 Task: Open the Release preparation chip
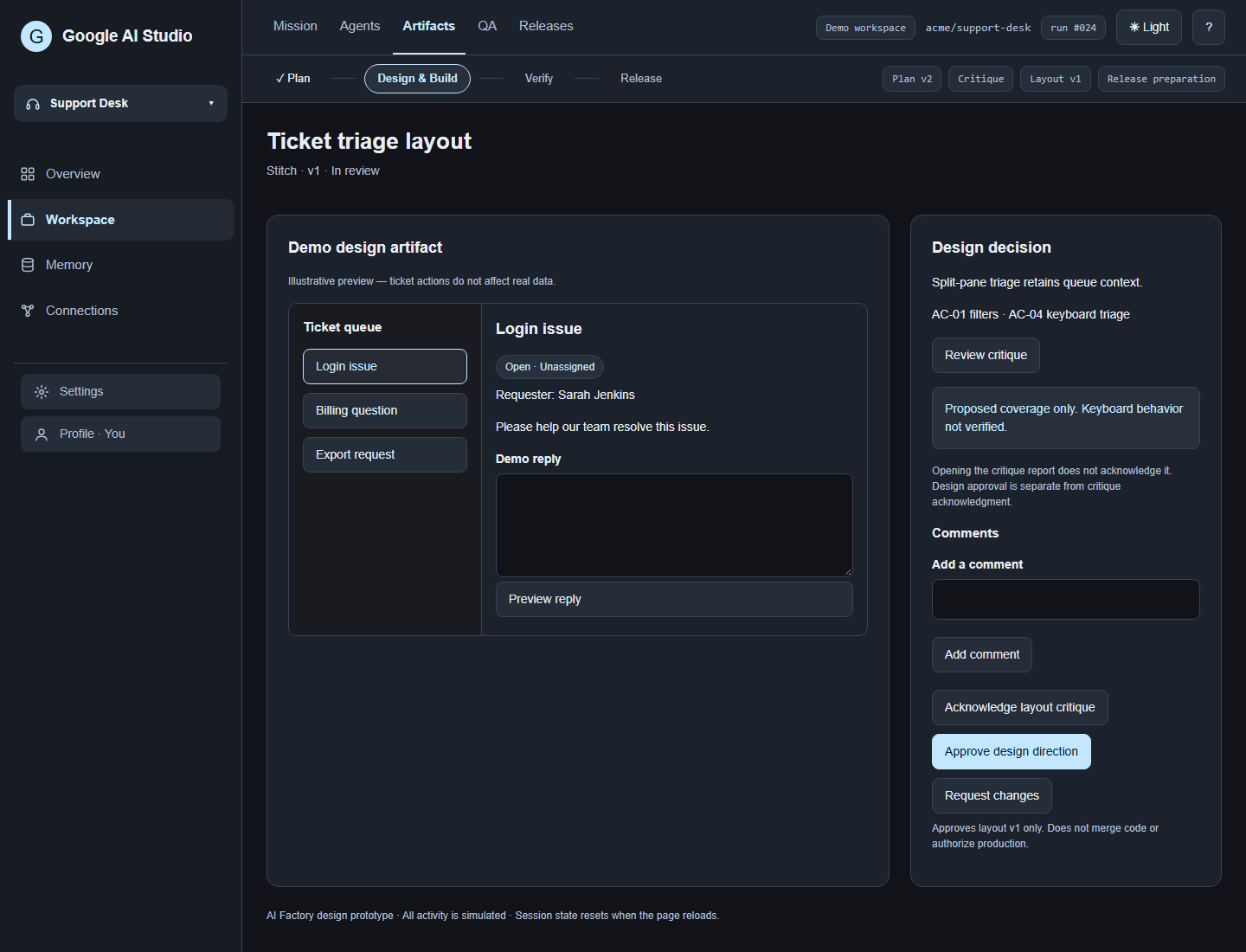(x=1161, y=79)
